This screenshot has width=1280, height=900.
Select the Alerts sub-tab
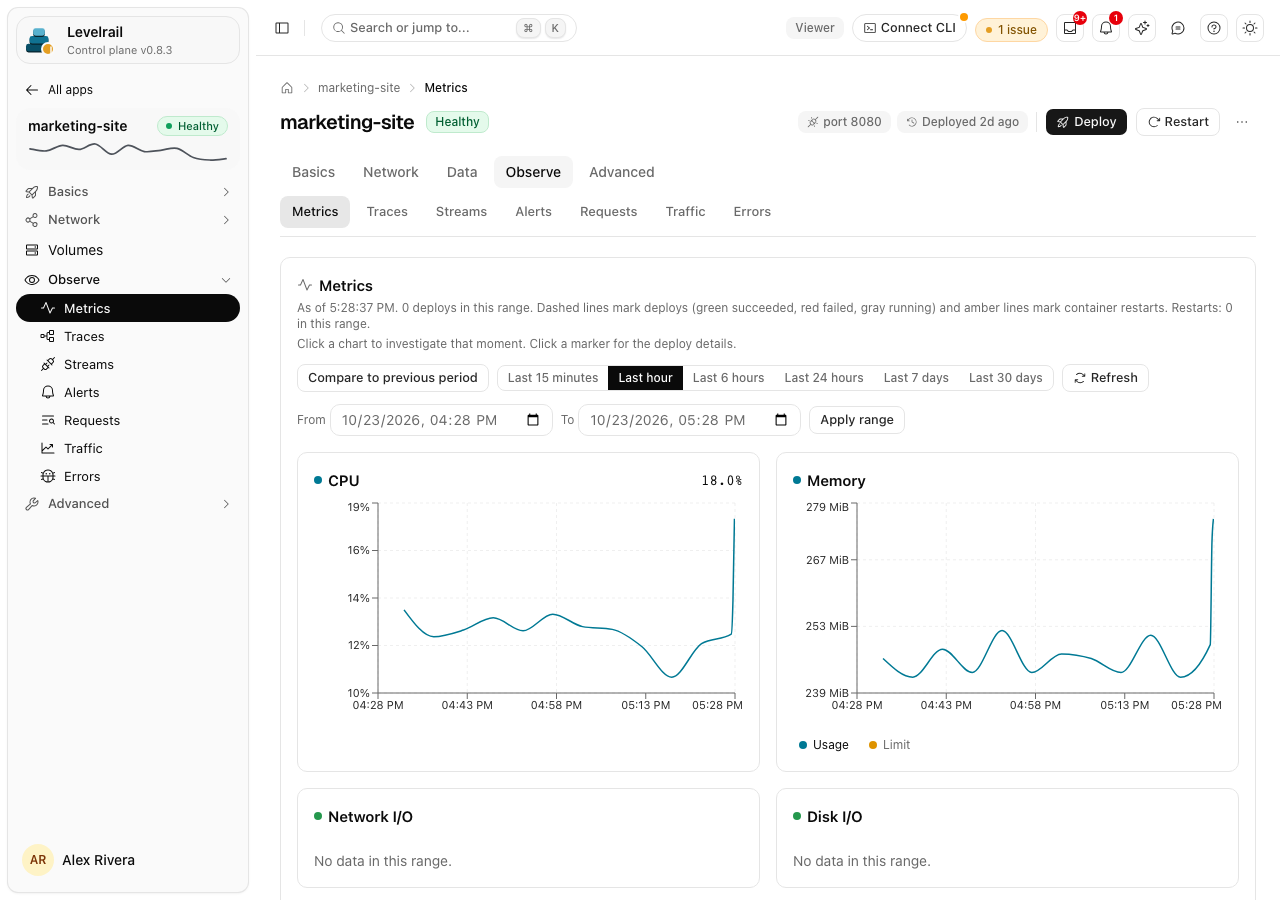tap(534, 212)
